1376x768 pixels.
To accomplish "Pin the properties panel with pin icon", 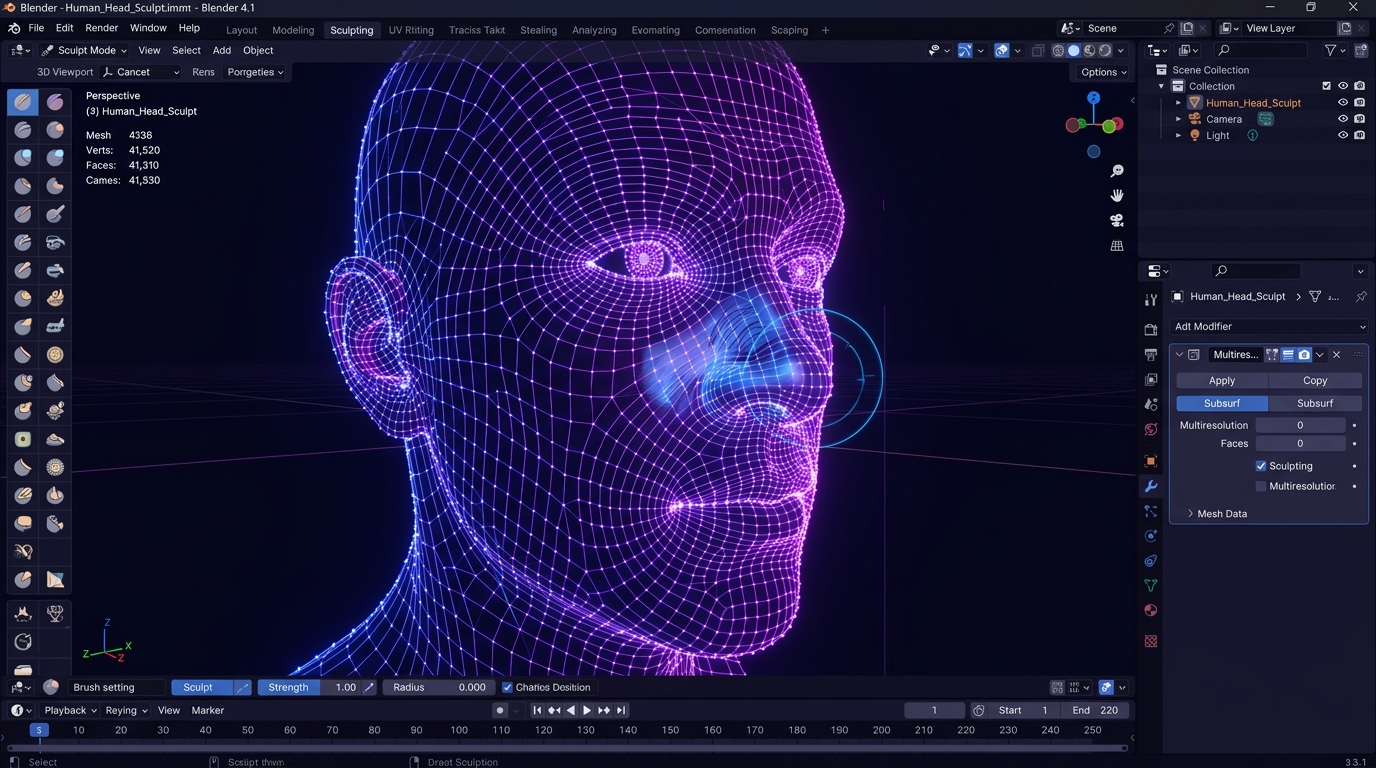I will [x=1360, y=296].
